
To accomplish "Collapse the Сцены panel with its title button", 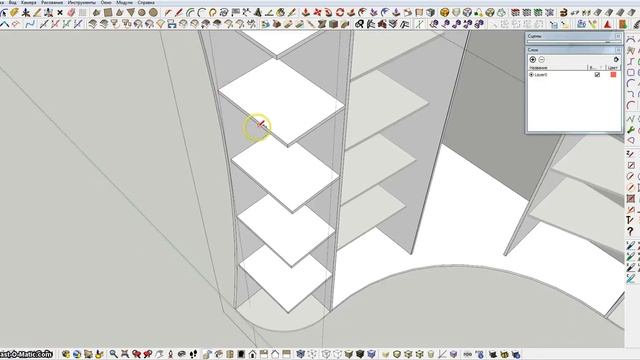I will coord(618,36).
